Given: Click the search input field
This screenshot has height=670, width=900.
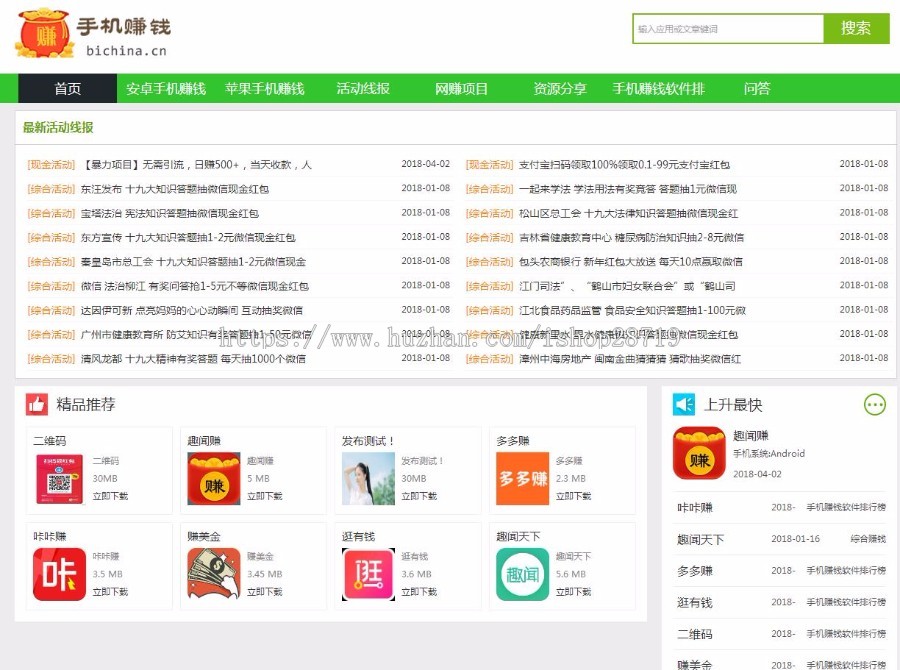Looking at the screenshot, I should (730, 29).
